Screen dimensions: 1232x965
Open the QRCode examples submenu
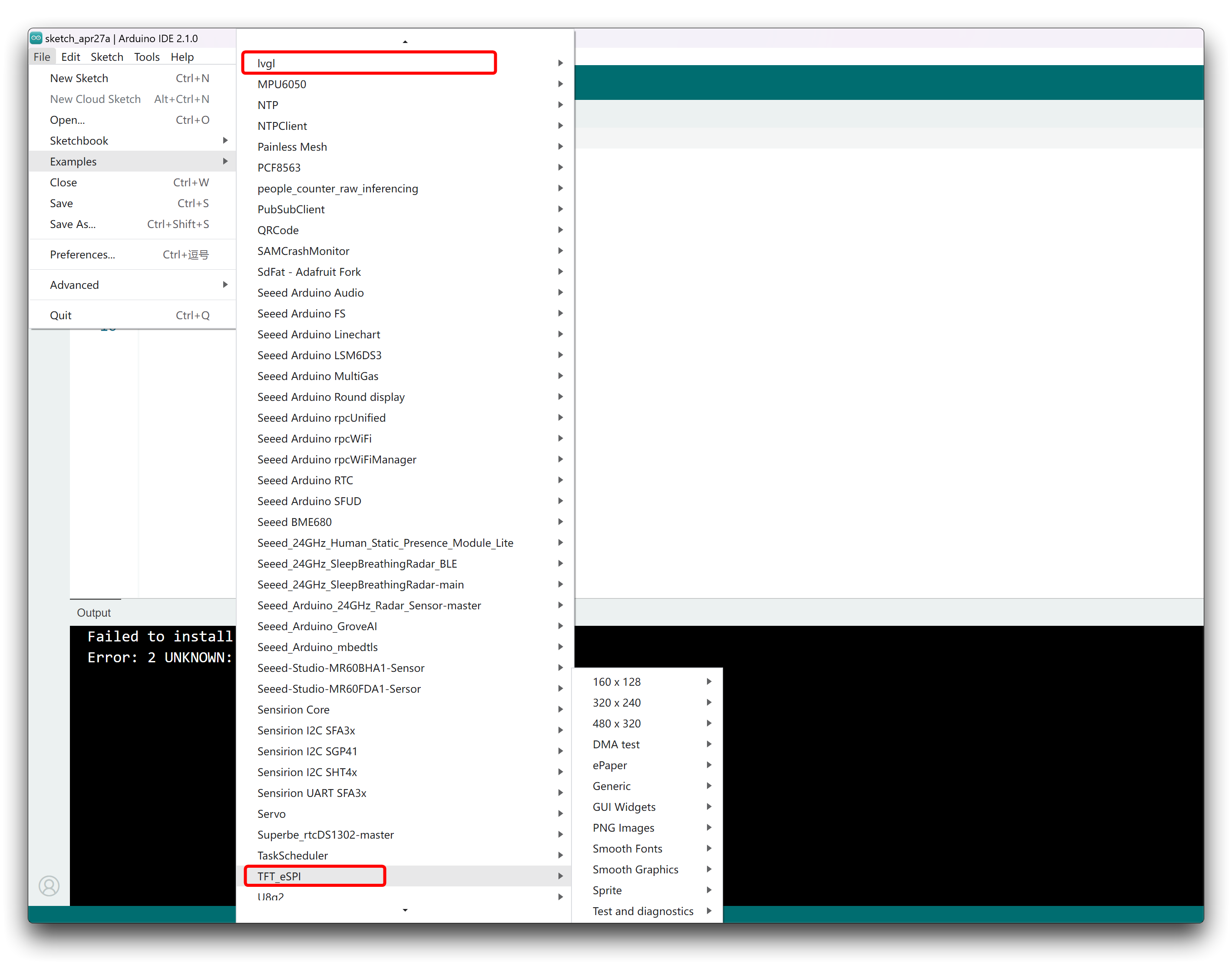404,230
